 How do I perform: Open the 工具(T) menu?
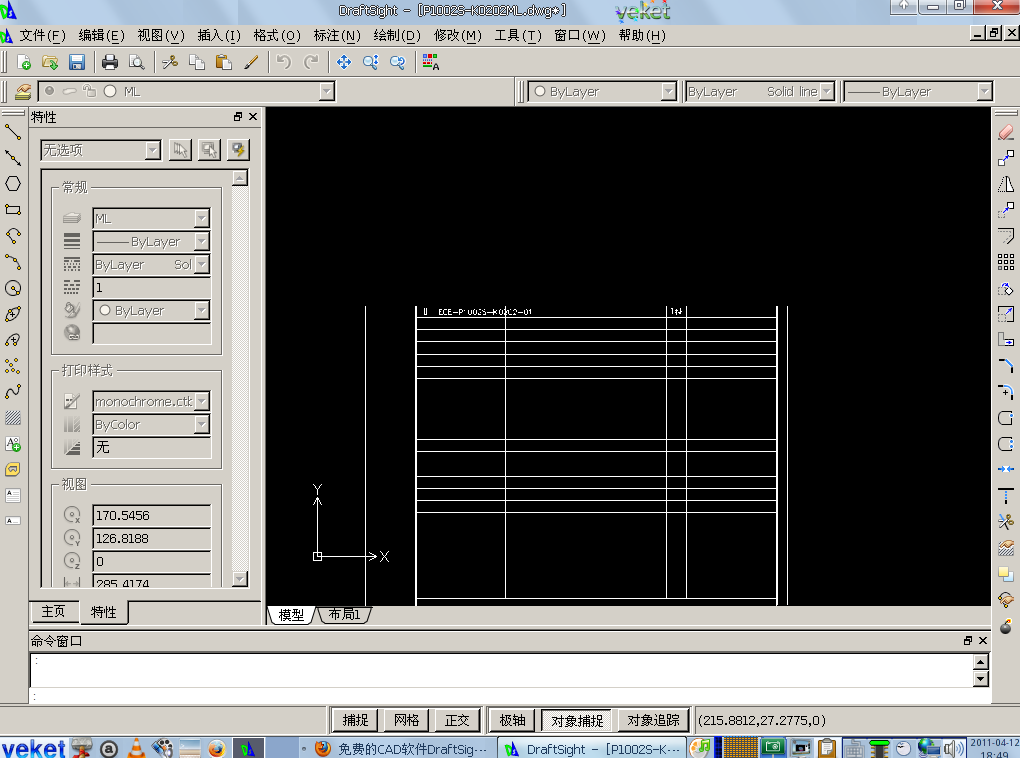coord(518,35)
